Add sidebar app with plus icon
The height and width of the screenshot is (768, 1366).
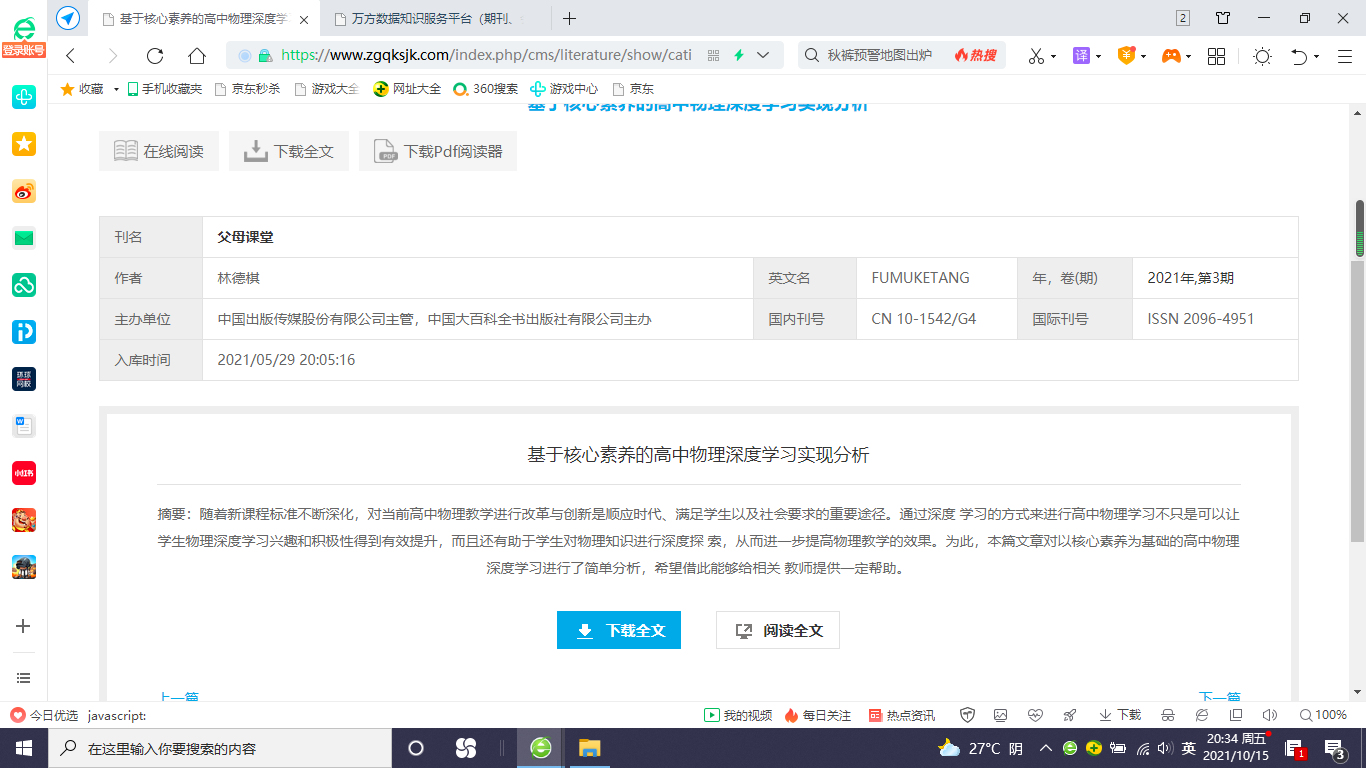click(24, 626)
